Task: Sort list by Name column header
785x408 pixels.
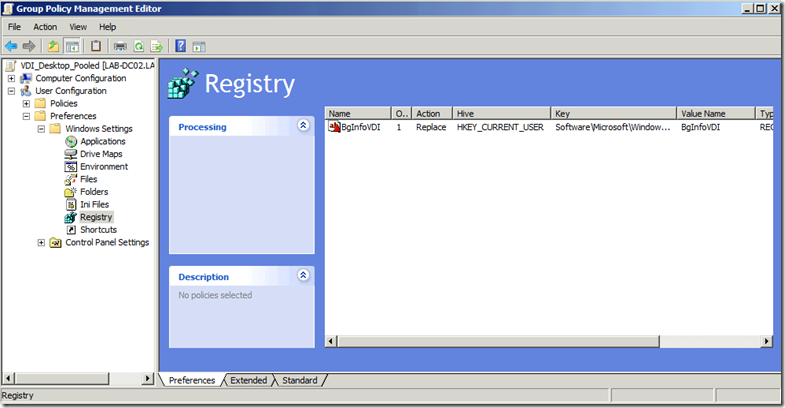Action: 358,114
